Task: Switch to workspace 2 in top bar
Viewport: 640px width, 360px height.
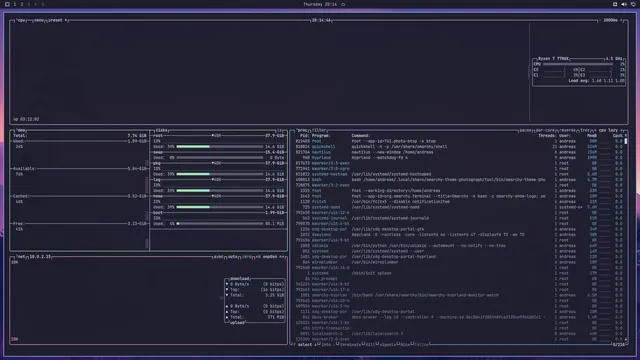Action: coord(22,4)
